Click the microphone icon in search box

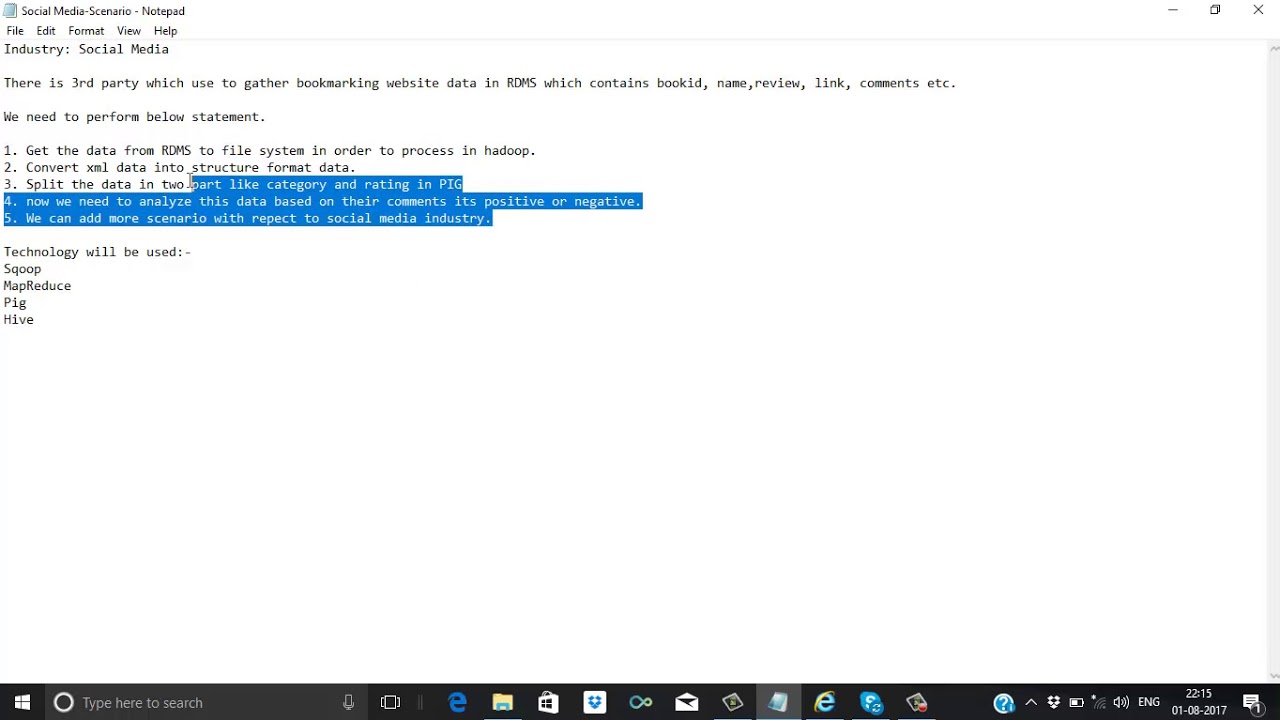[348, 702]
